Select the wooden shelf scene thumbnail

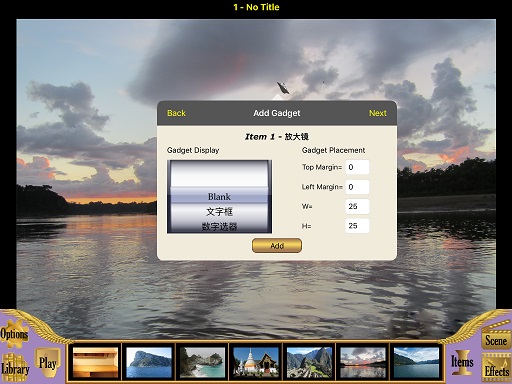pos(95,362)
